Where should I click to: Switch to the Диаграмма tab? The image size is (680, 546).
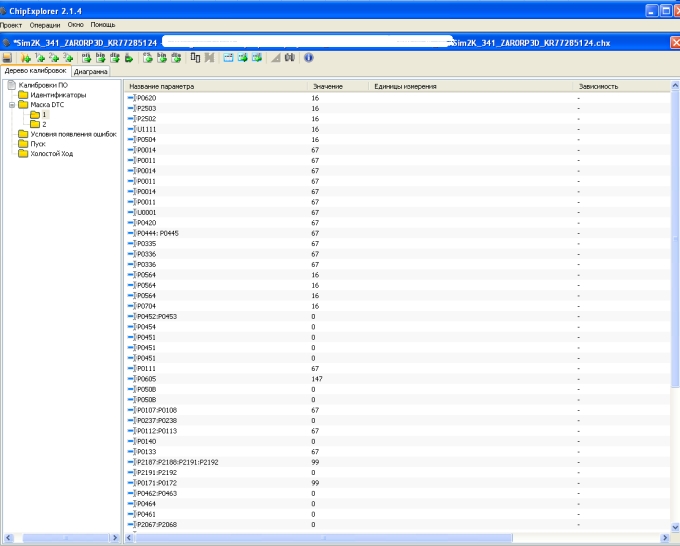[x=91, y=72]
